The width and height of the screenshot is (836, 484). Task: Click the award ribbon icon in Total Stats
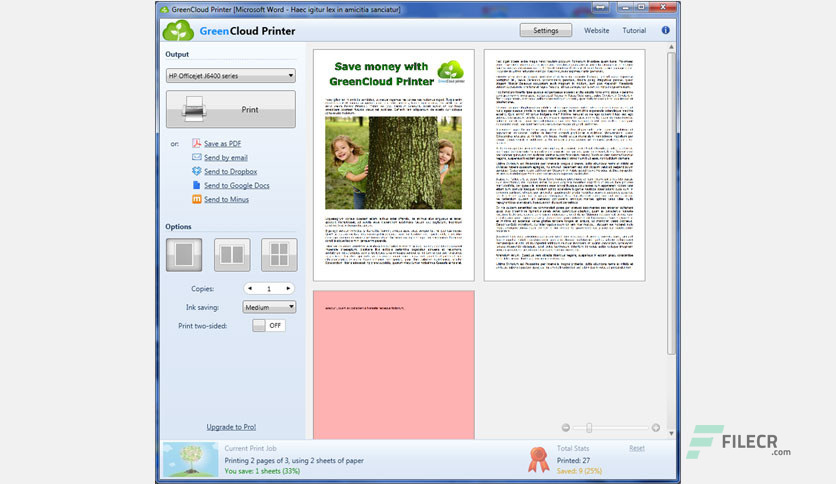(538, 459)
